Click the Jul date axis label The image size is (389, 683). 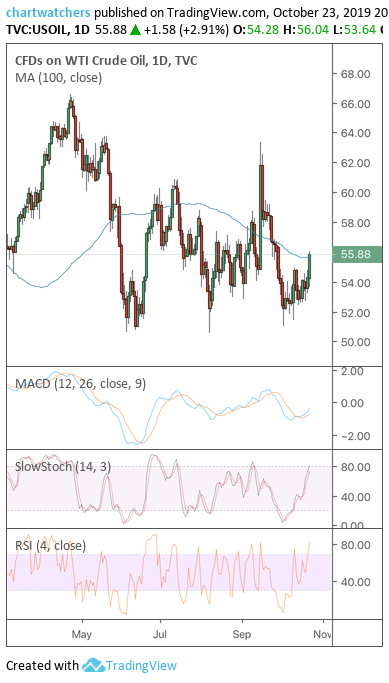point(160,635)
